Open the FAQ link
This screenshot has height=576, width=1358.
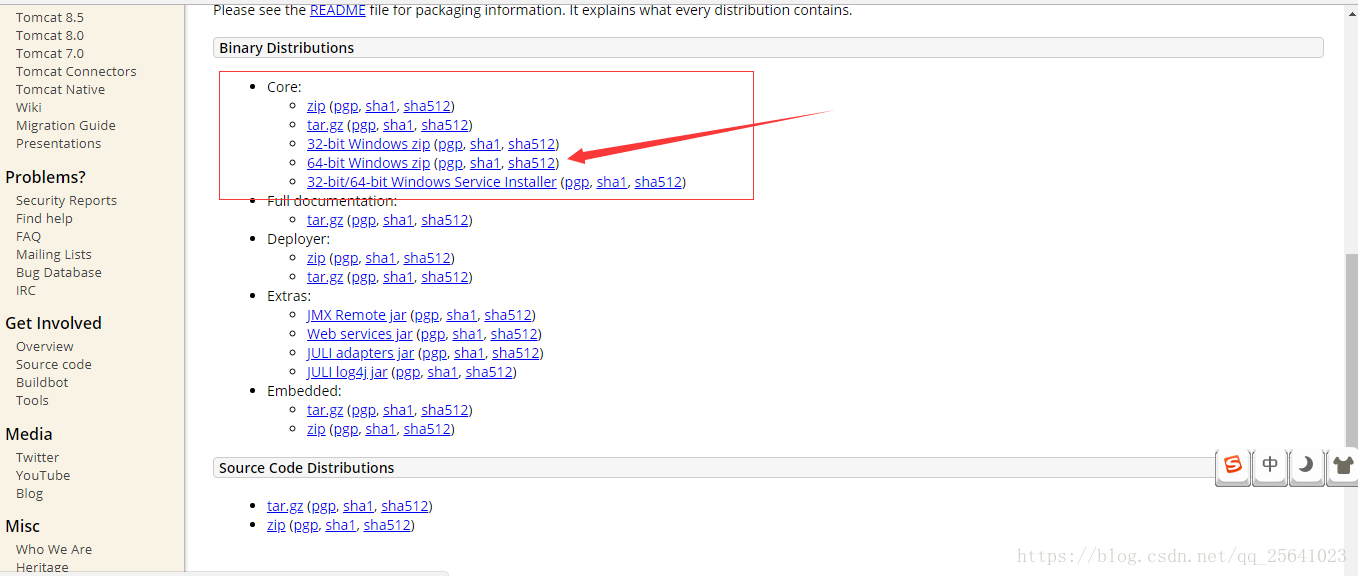tap(28, 236)
